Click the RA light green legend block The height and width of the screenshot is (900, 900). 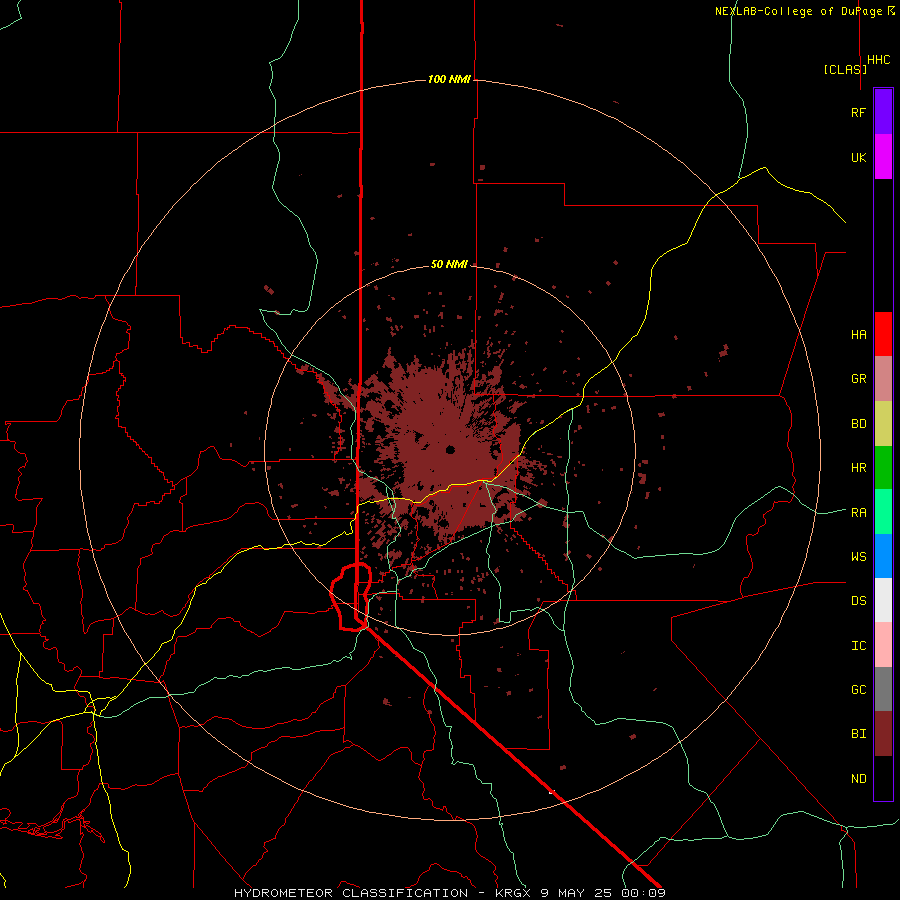point(883,512)
